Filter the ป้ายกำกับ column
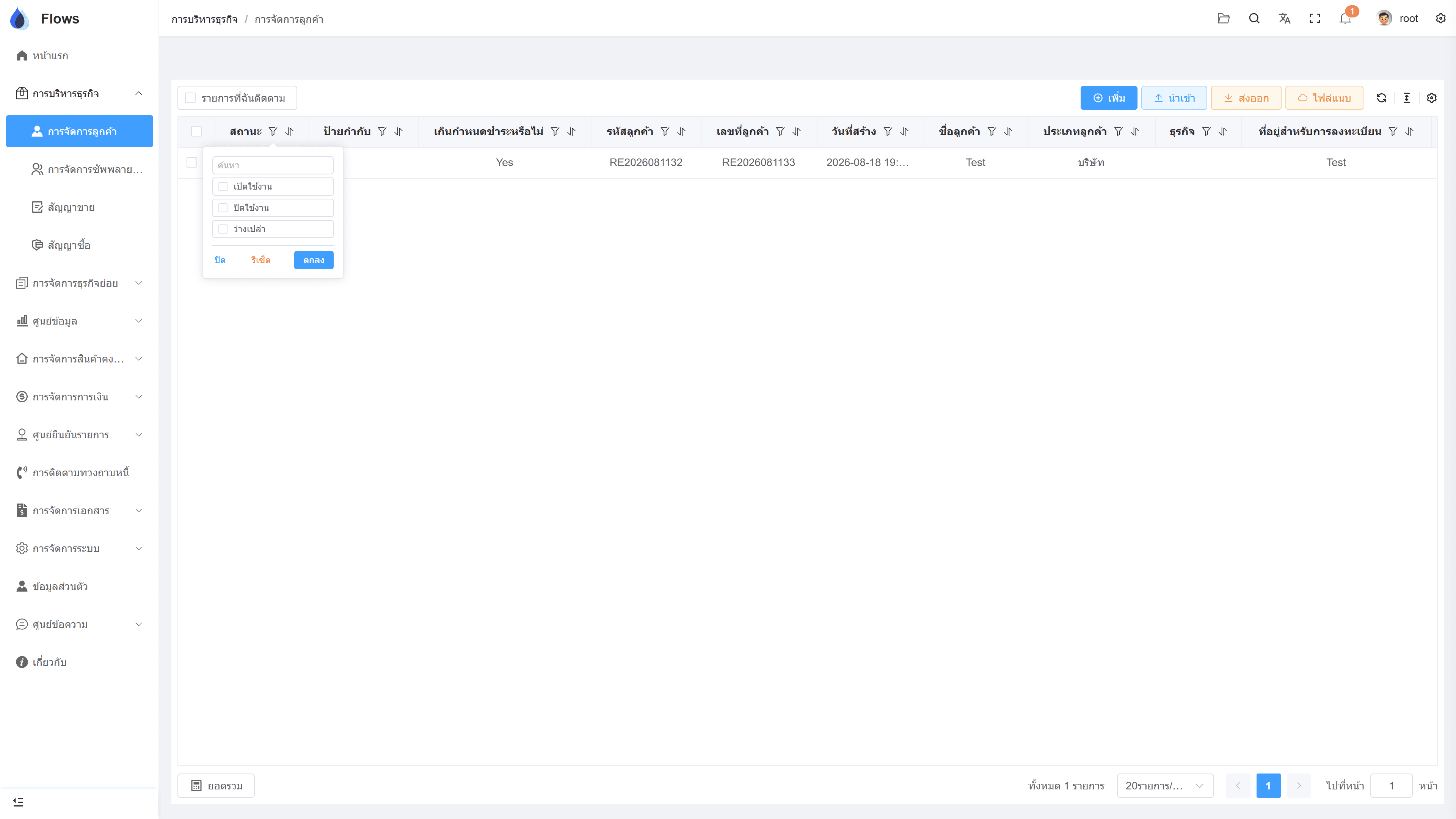The image size is (1456, 819). (382, 131)
